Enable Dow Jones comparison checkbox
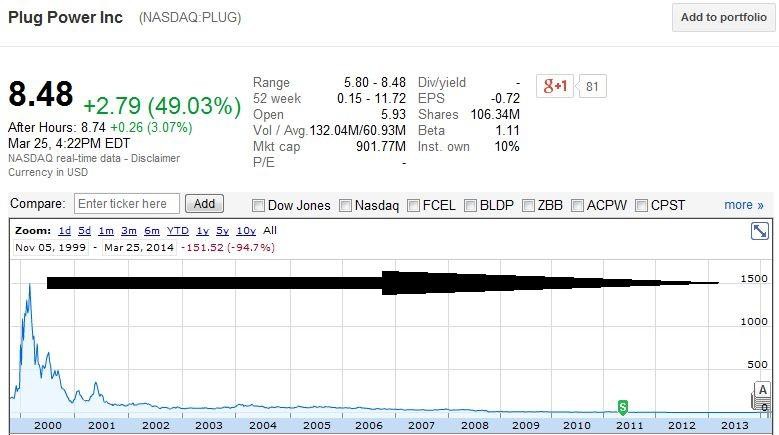This screenshot has width=779, height=435. (x=259, y=206)
